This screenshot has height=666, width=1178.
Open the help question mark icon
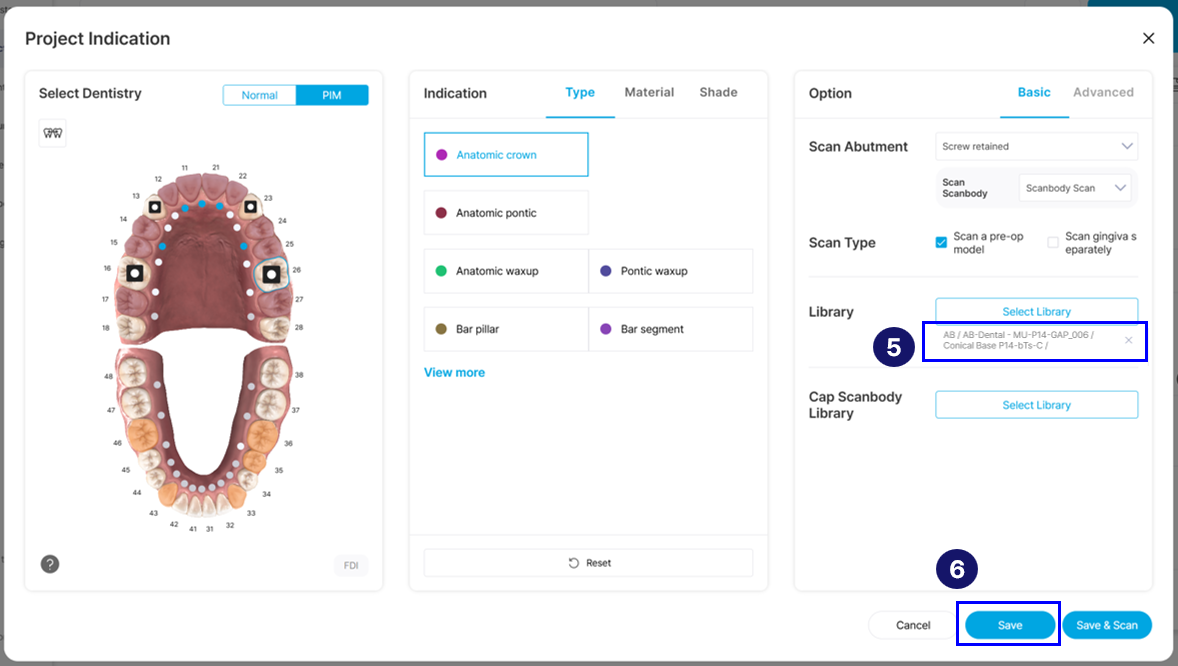[50, 565]
